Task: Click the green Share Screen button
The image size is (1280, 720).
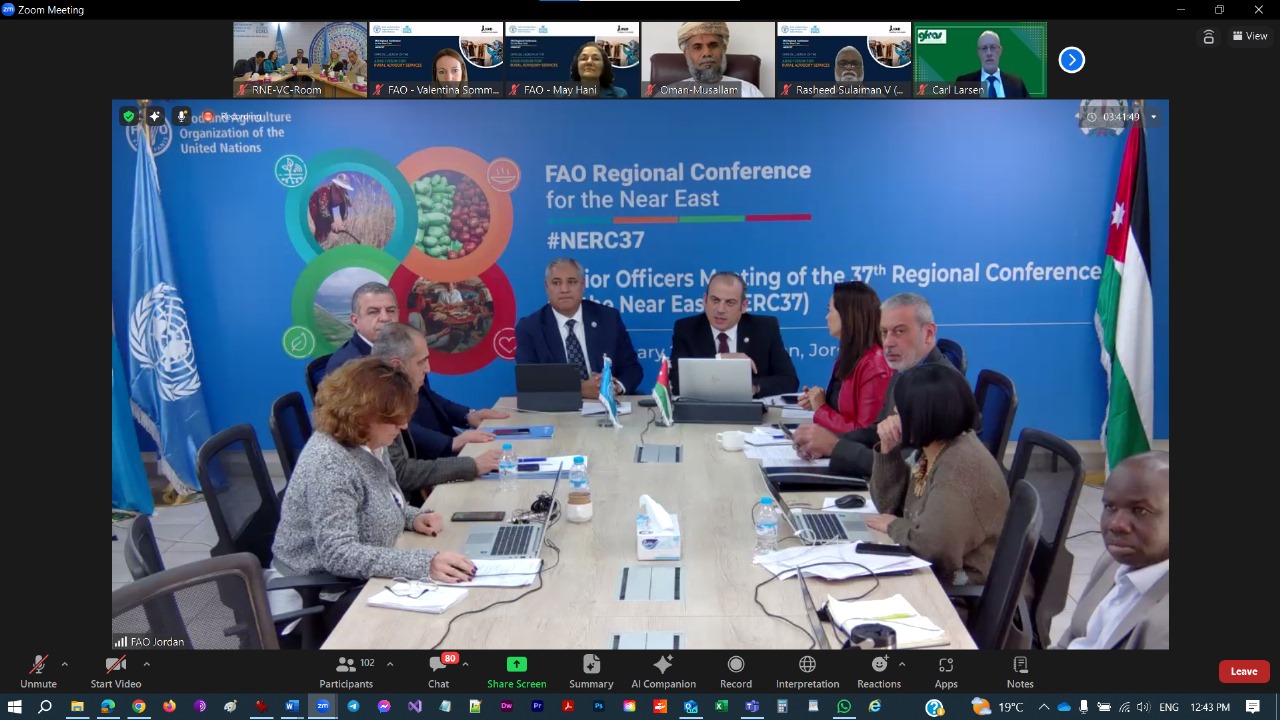Action: (516, 672)
